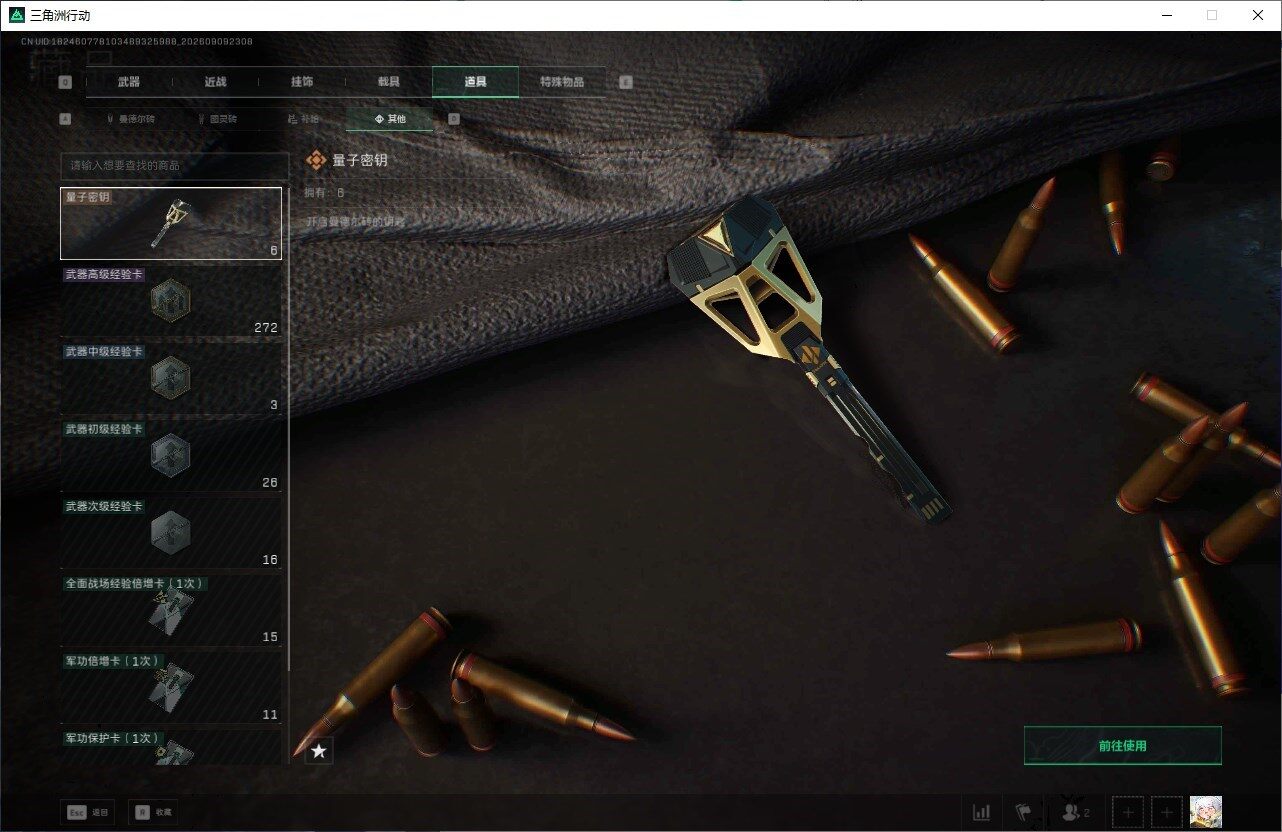The width and height of the screenshot is (1282, 832).
Task: Open the statistics bar chart icon
Action: click(x=982, y=813)
